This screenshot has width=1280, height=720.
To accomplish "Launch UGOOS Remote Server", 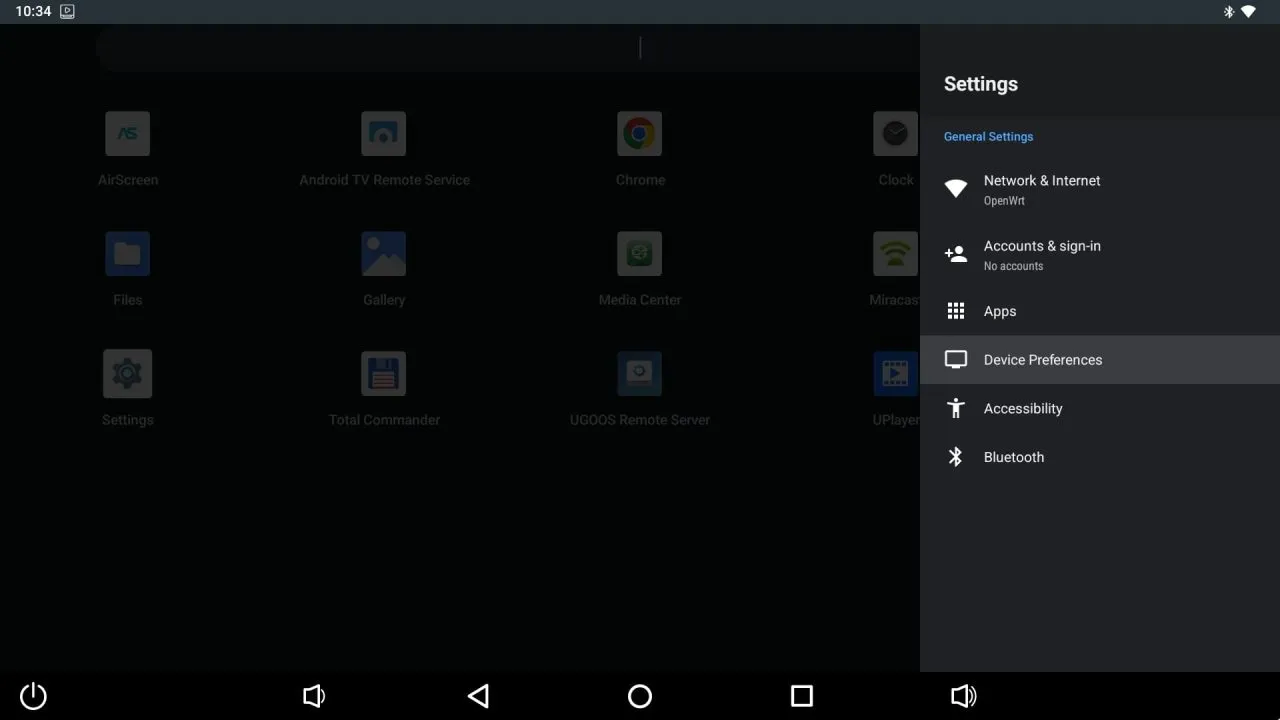I will [x=640, y=373].
